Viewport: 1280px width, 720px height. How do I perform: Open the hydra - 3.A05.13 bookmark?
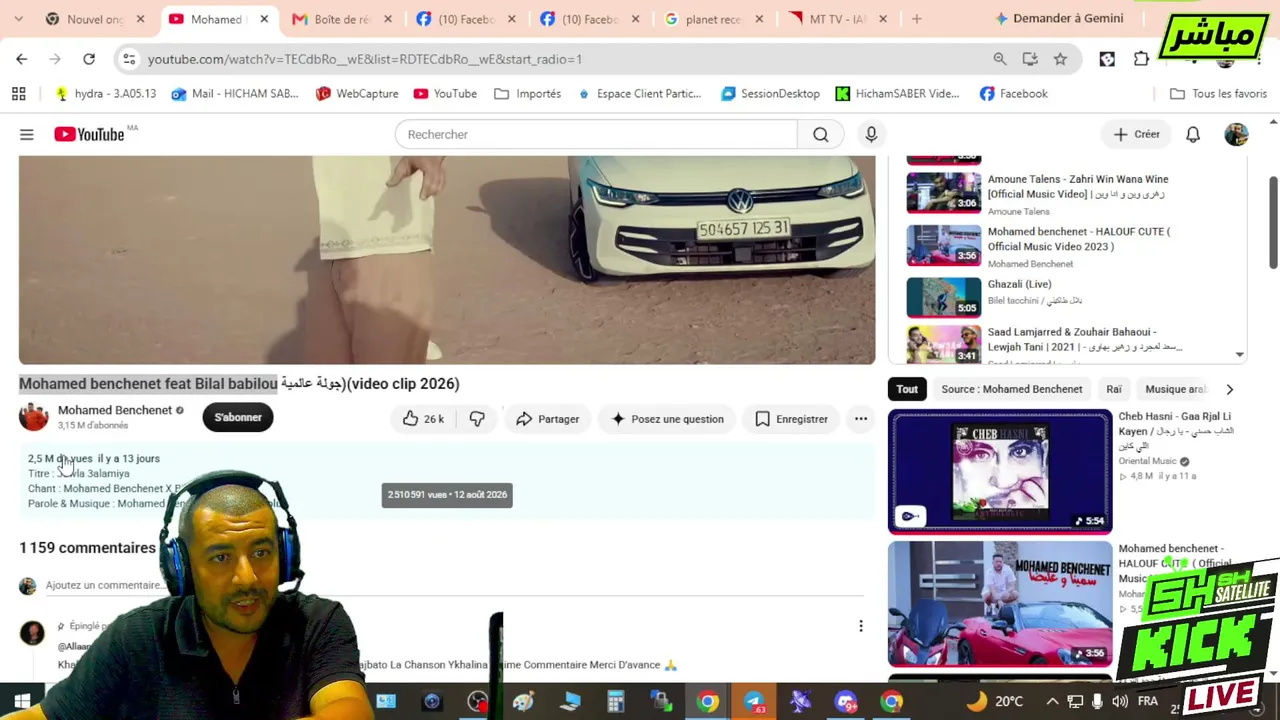pos(105,94)
